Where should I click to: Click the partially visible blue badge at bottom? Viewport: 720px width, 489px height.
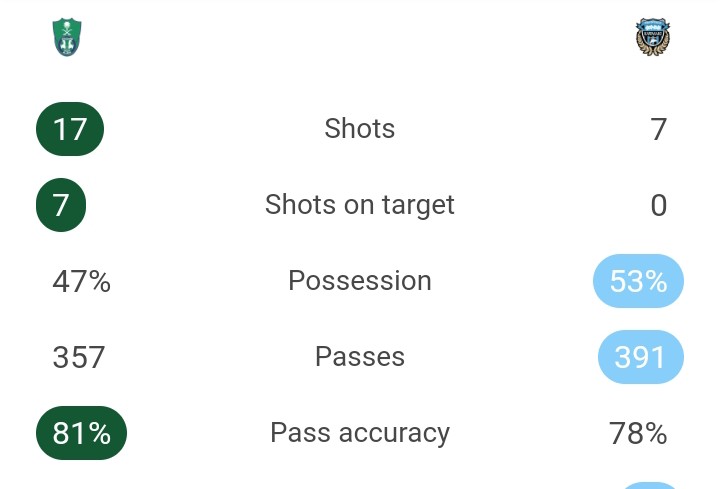click(x=650, y=485)
